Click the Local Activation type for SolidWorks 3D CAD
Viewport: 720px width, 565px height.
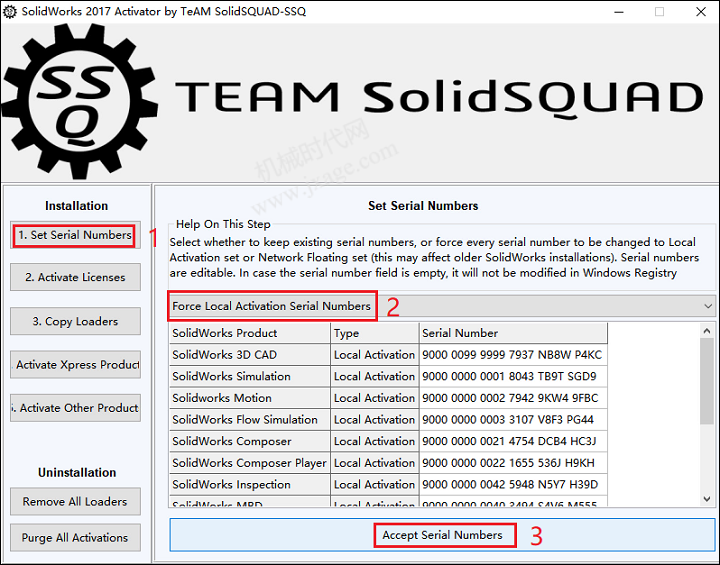[375, 355]
